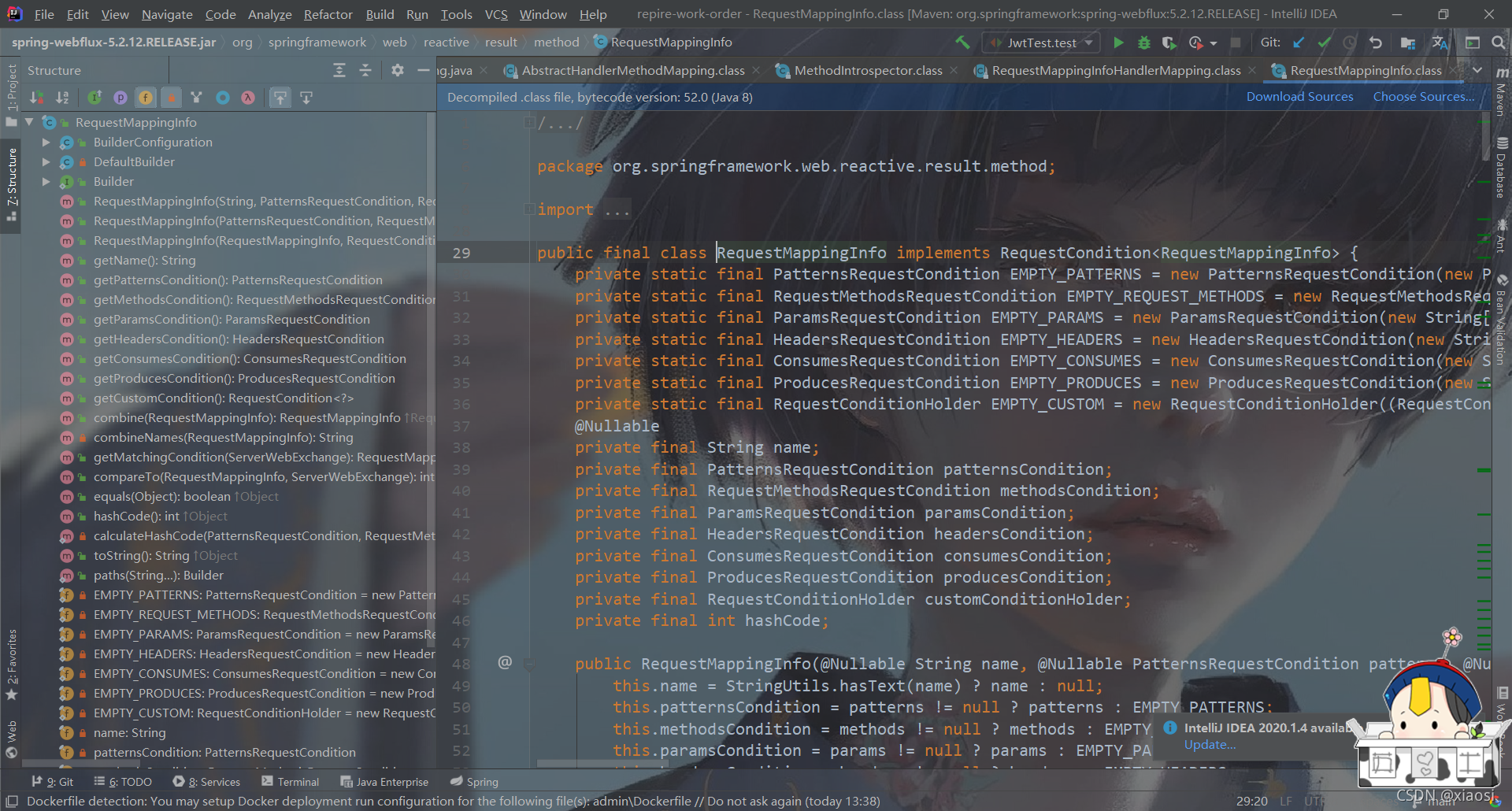Viewport: 1512px width, 811px height.
Task: Toggle Show Anonymous Classes blue circle
Action: click(223, 98)
